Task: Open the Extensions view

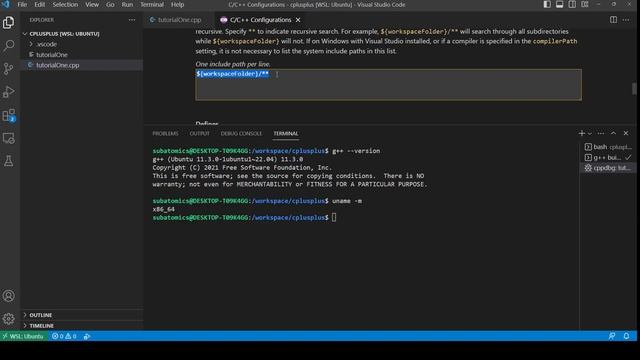Action: coord(9,115)
